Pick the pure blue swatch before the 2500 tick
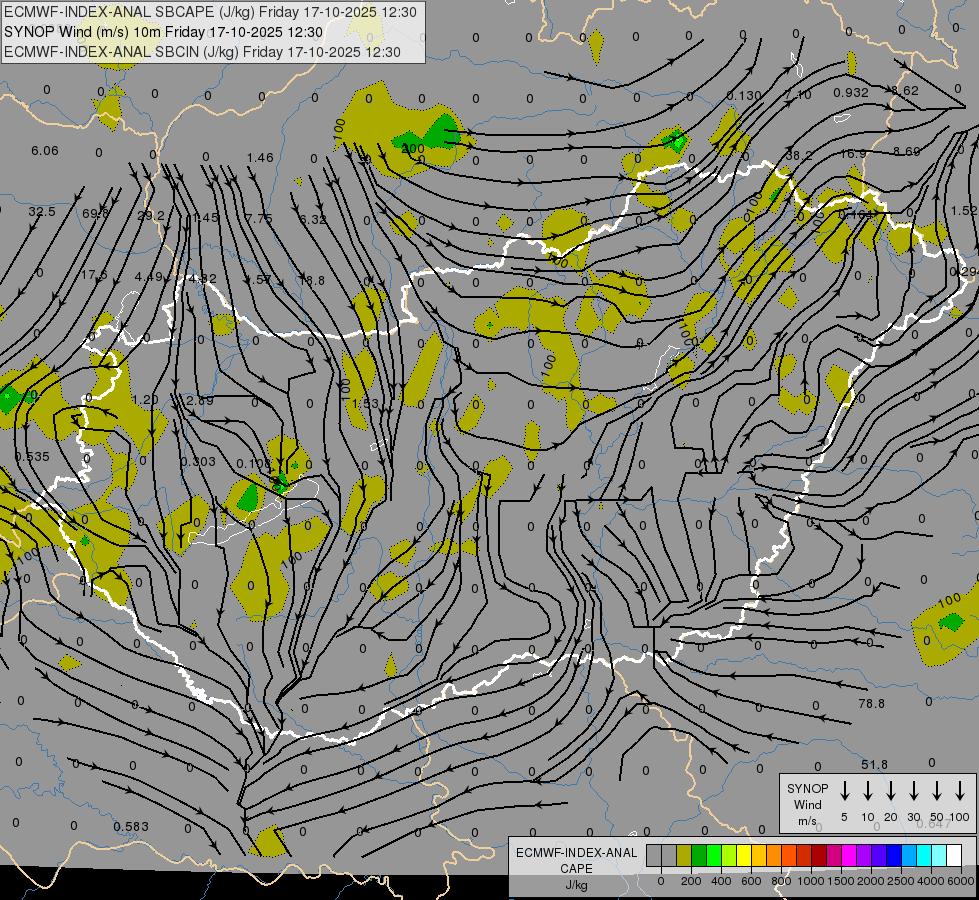 [x=893, y=856]
